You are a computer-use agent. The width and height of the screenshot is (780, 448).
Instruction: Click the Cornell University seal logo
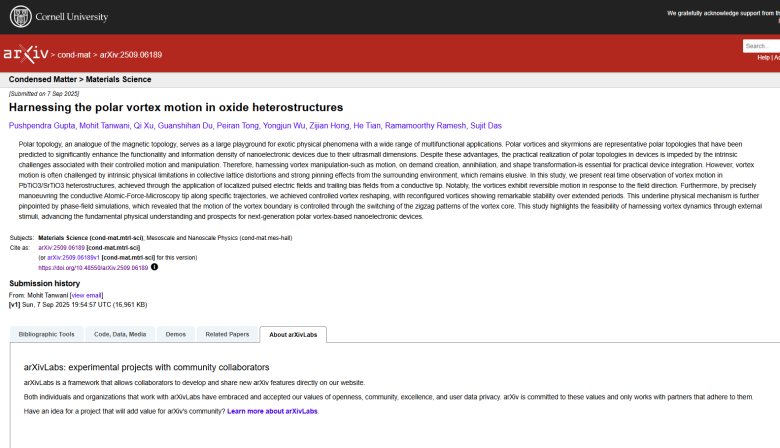tap(18, 17)
